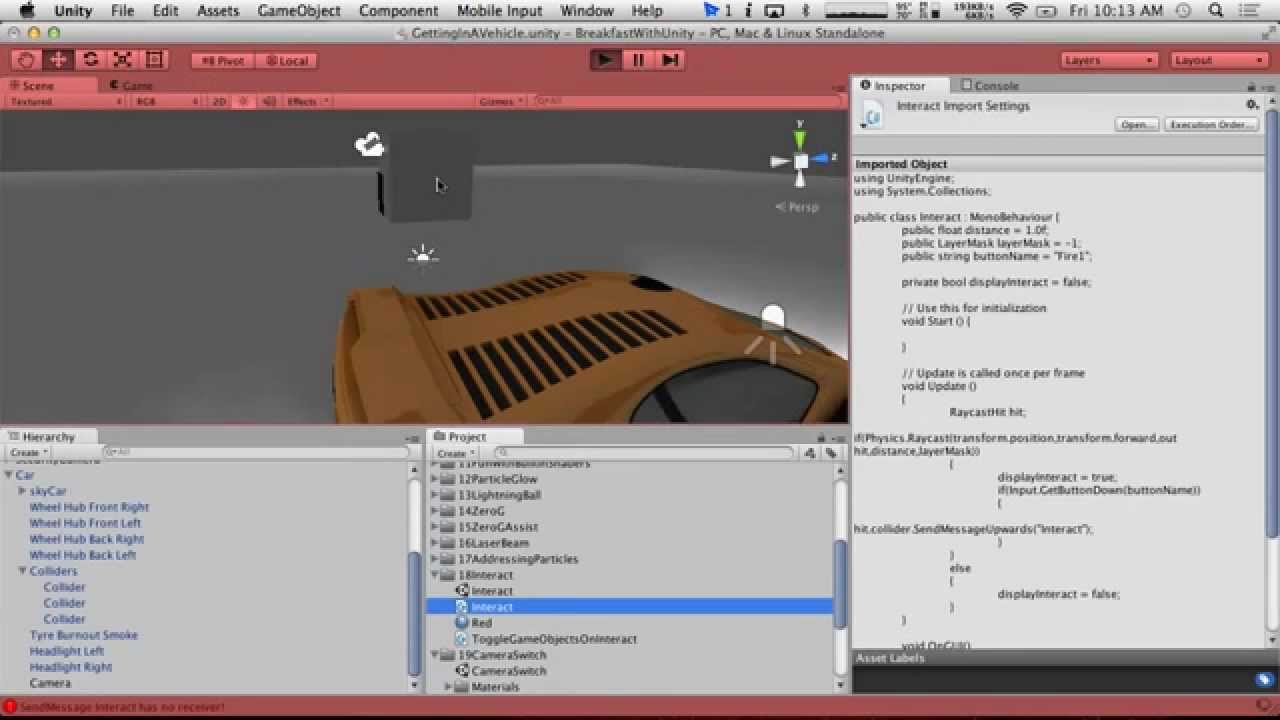Select the Move tool
The height and width of the screenshot is (720, 1280).
coord(58,60)
